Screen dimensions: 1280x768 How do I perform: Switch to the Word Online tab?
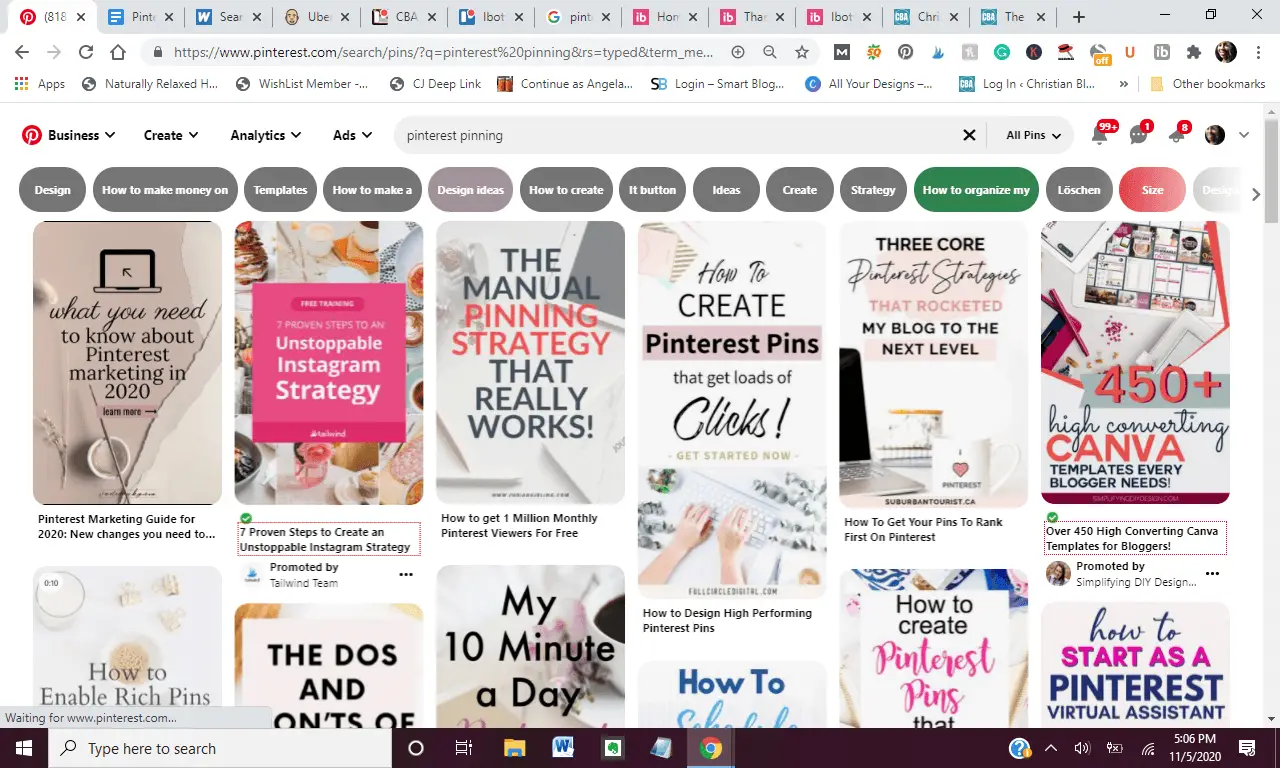(229, 17)
